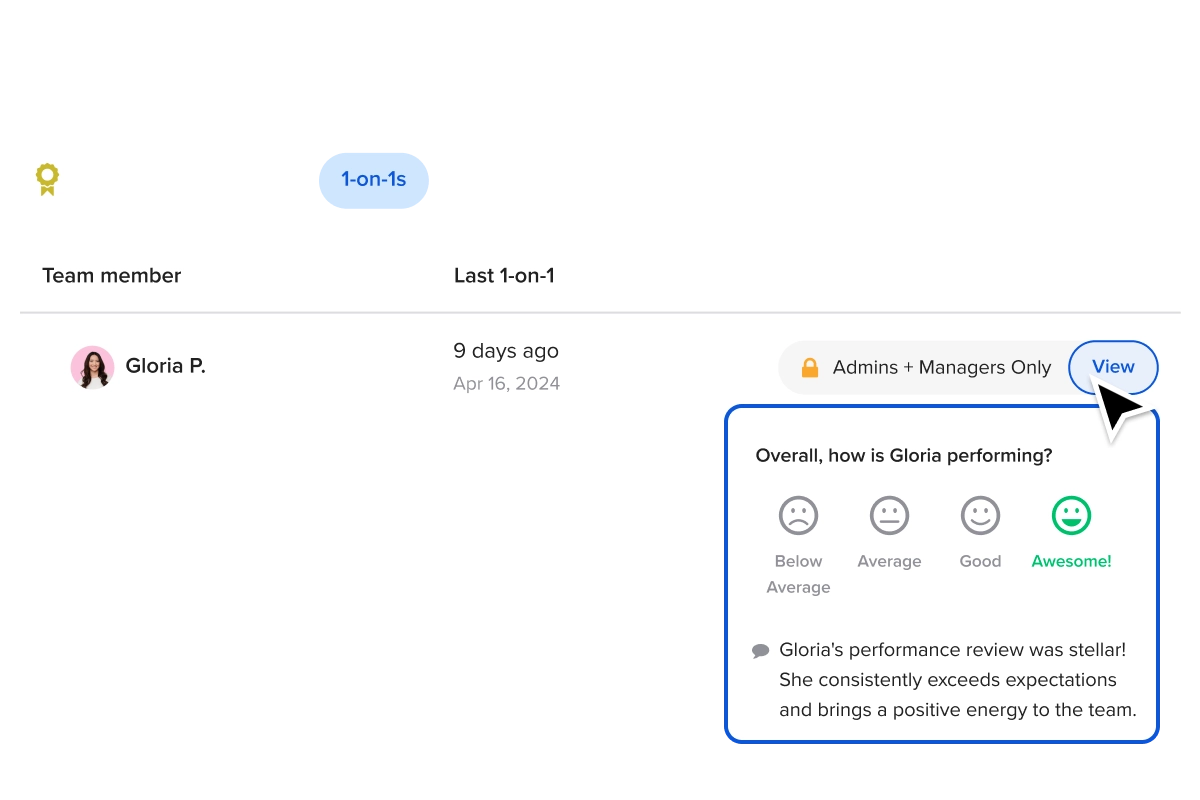This screenshot has width=1200, height=800.
Task: Select the green Awesome face icon
Action: [x=1071, y=516]
